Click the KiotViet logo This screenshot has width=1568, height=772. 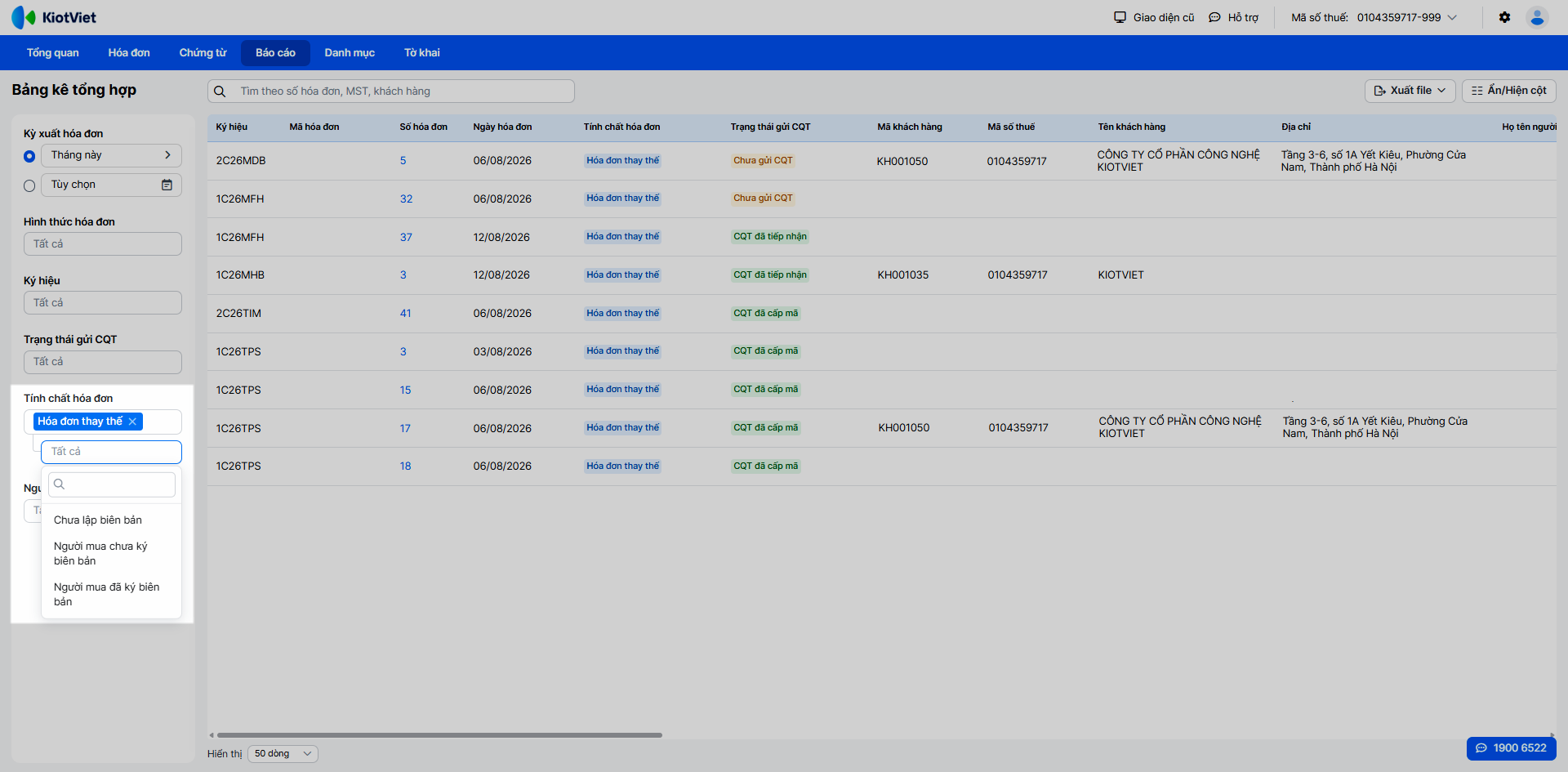(54, 17)
